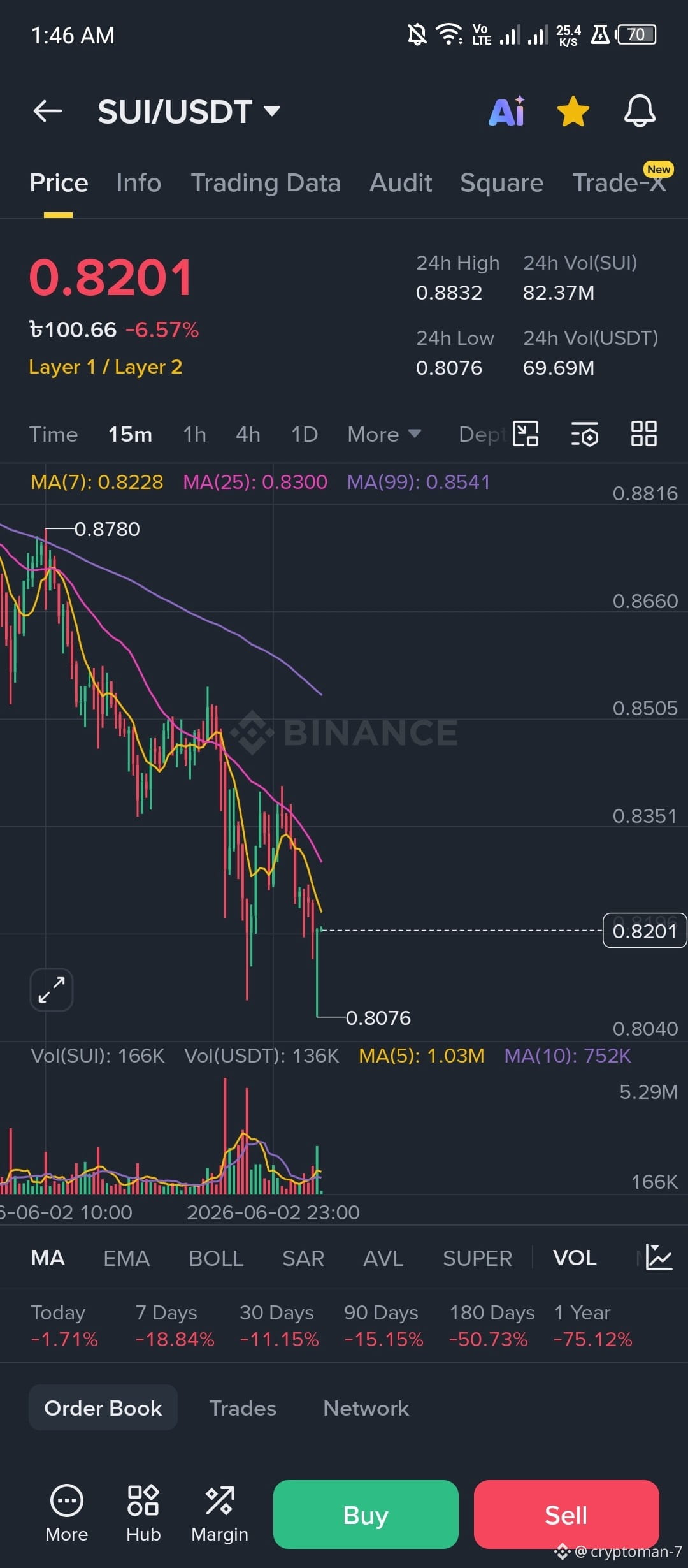Open the Trading Data tab
Screen dimensions: 688x1568
coord(266,183)
